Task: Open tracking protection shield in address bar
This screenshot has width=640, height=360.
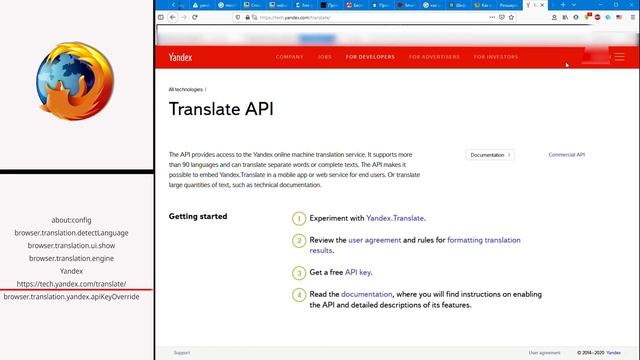Action: (x=238, y=17)
